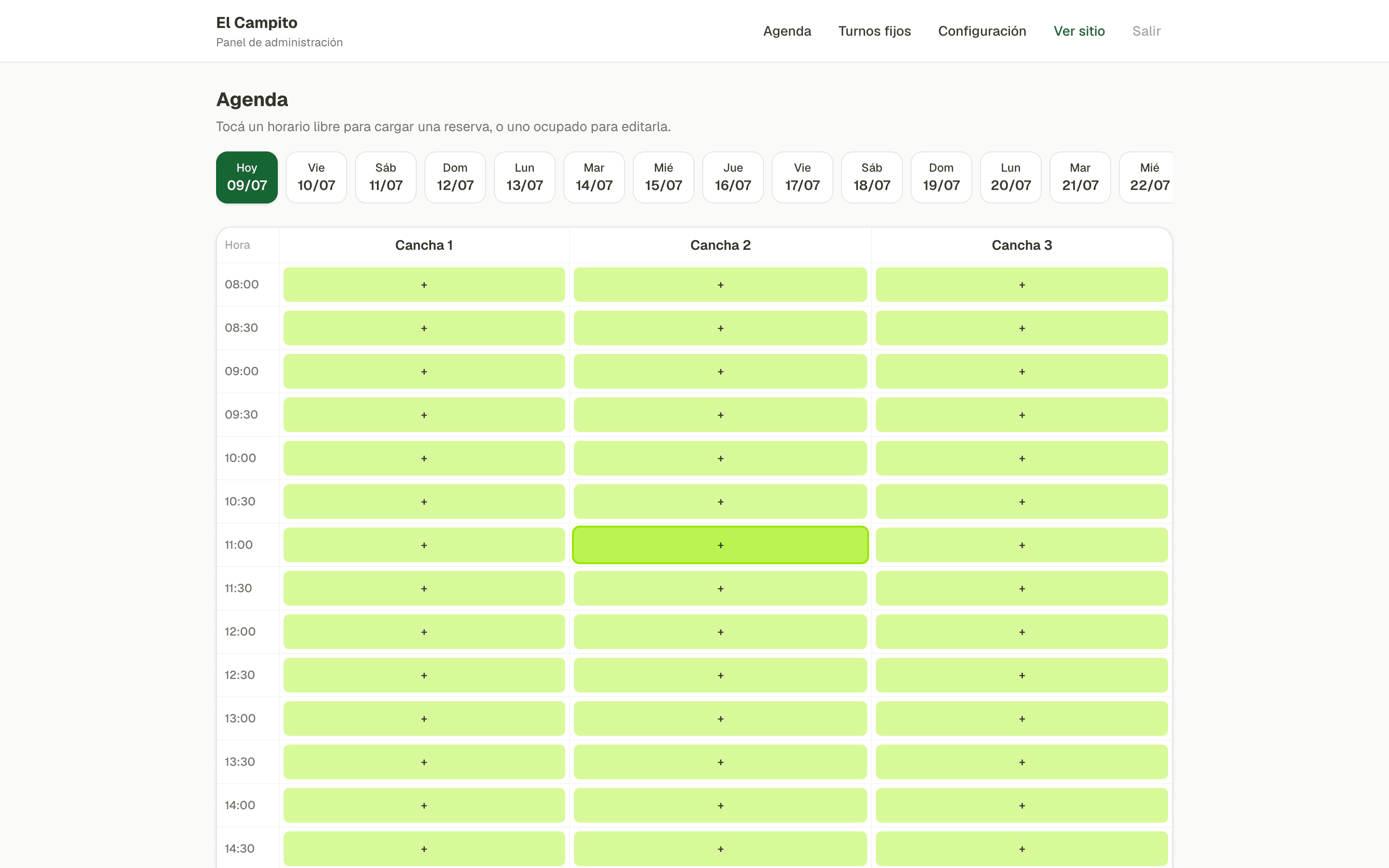Click the El Campito title

(x=257, y=22)
